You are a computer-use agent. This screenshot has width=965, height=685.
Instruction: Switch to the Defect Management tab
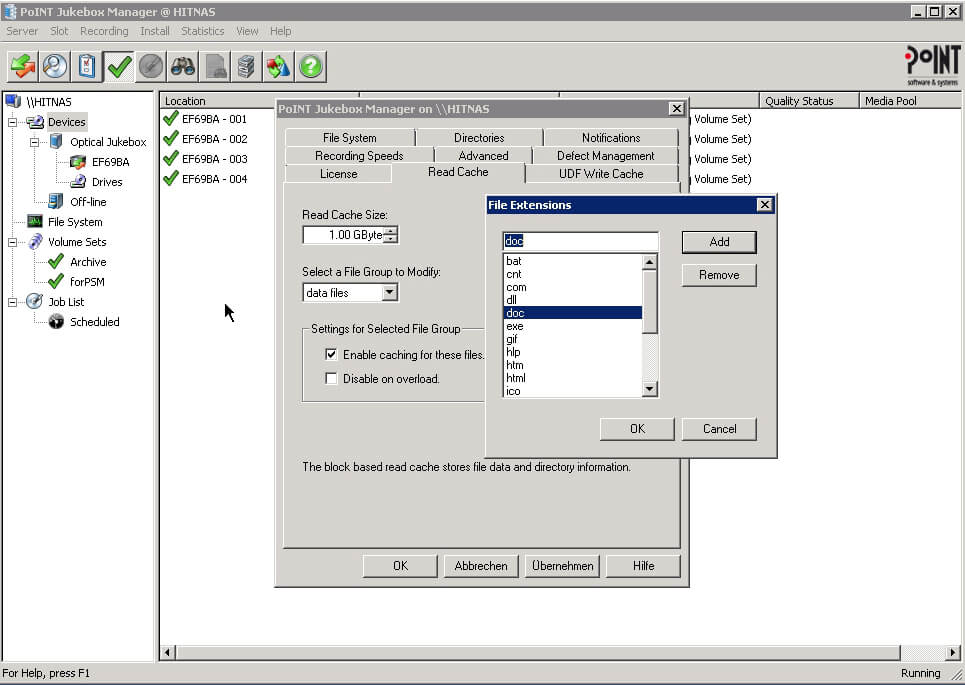point(606,156)
